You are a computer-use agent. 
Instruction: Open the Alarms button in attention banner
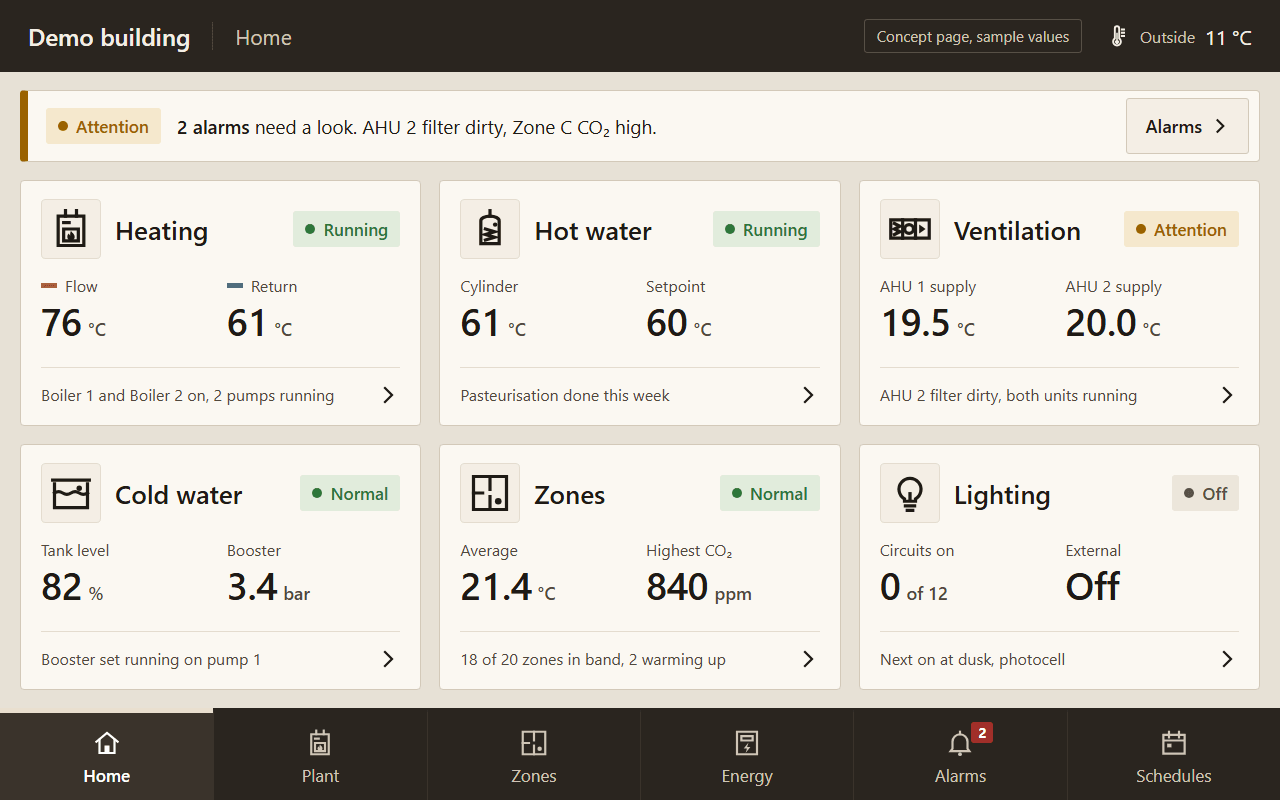pos(1187,126)
